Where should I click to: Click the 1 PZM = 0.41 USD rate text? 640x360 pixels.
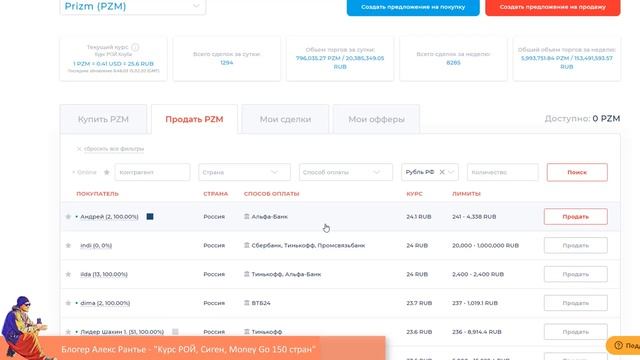113,64
